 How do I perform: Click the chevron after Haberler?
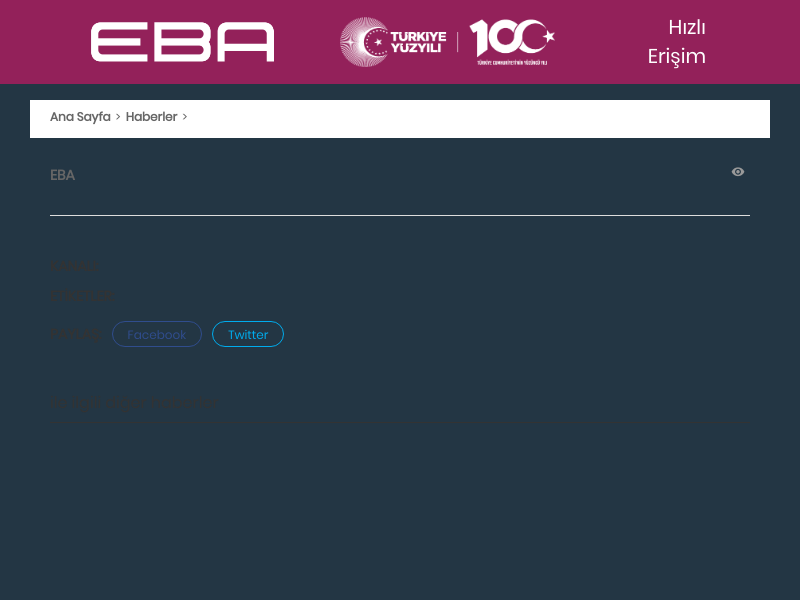(185, 117)
